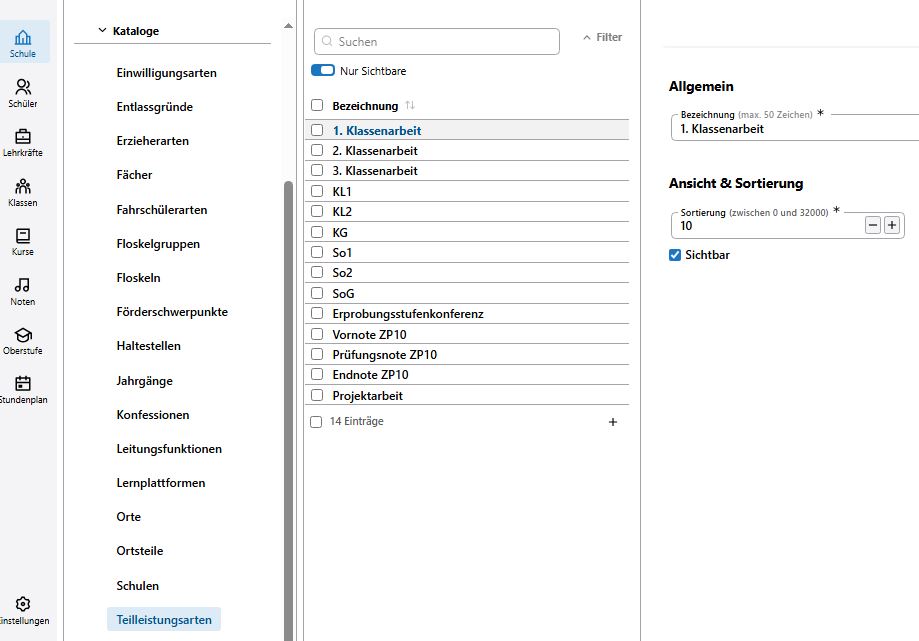The width and height of the screenshot is (919, 641).
Task: Uncheck the Sichtbar checkbox
Action: [675, 255]
